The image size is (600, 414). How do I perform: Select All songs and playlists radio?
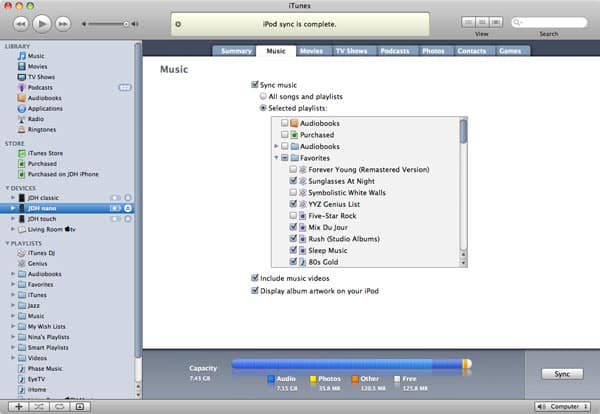point(263,96)
